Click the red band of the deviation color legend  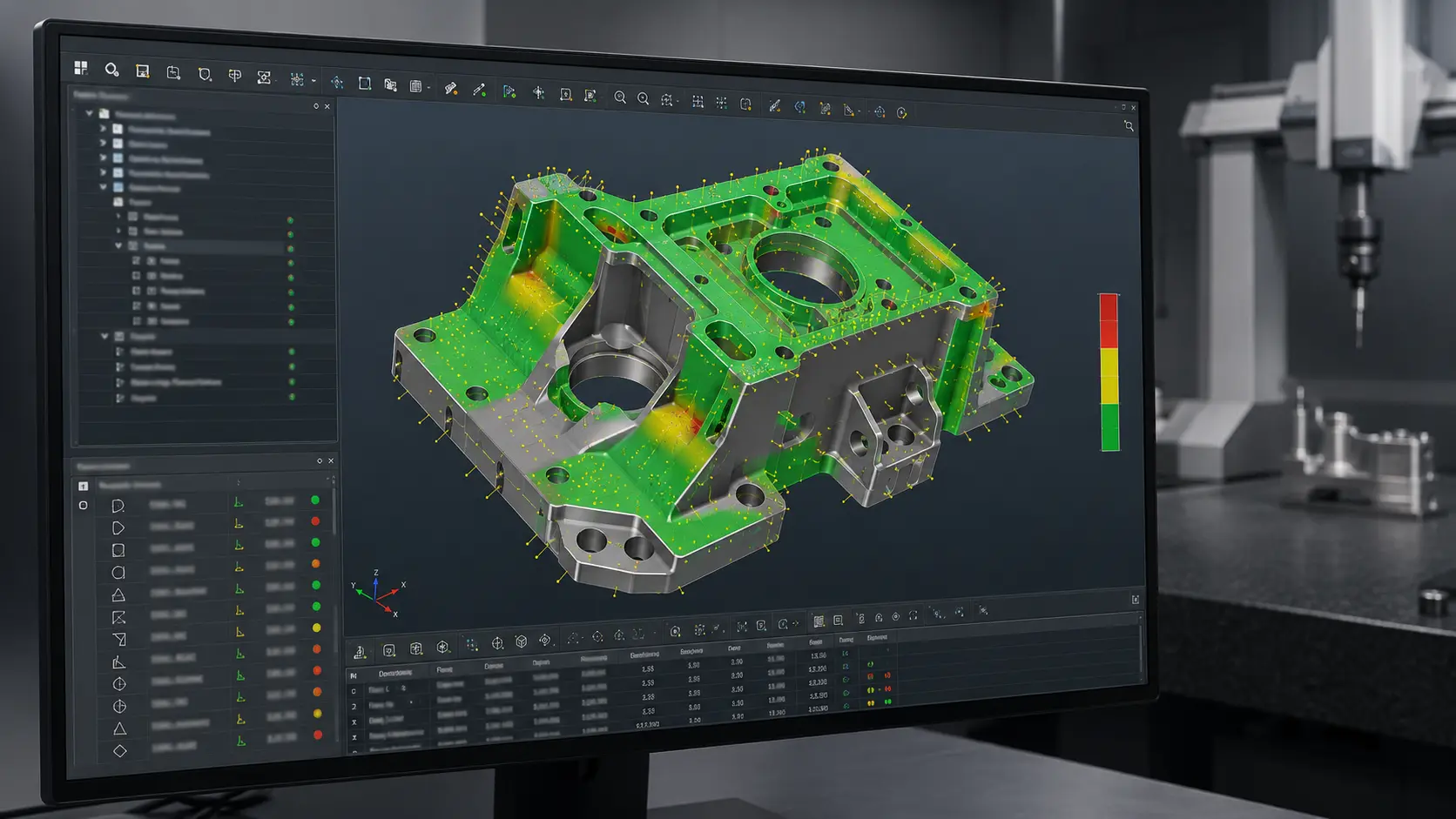point(1109,321)
